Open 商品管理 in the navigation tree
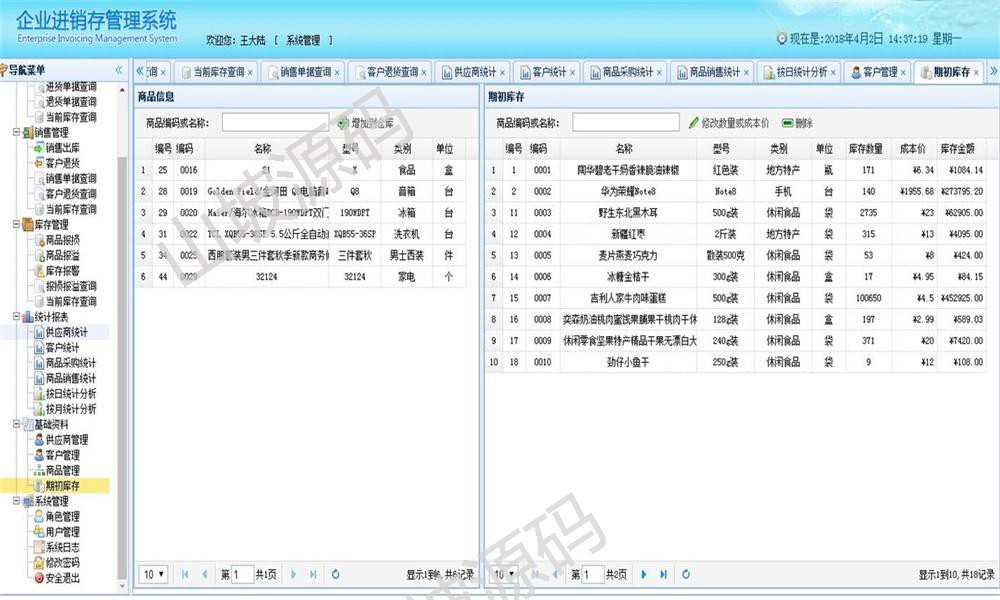Viewport: 1000px width, 600px height. (62, 470)
